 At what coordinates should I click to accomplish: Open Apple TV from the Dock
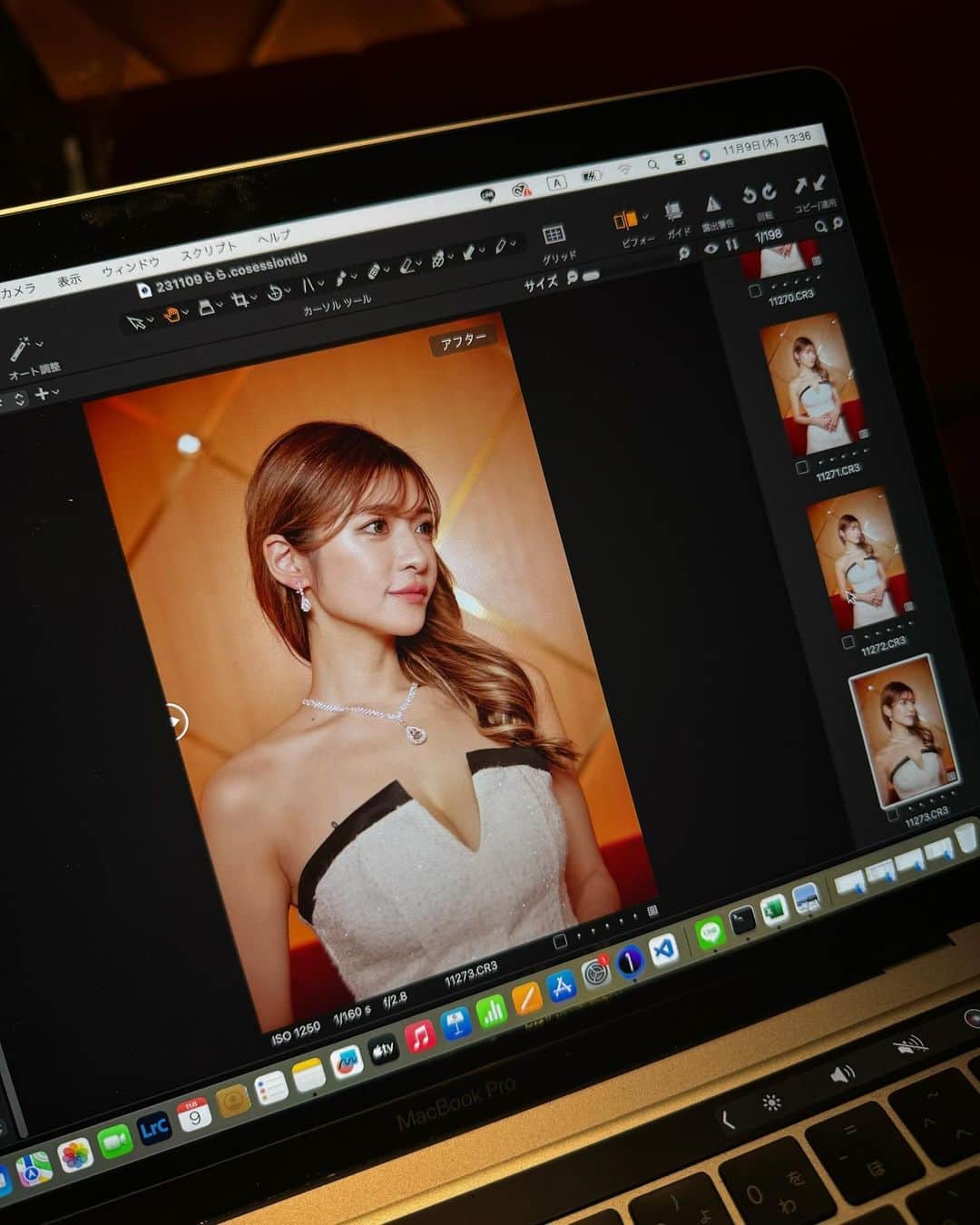point(383,1050)
